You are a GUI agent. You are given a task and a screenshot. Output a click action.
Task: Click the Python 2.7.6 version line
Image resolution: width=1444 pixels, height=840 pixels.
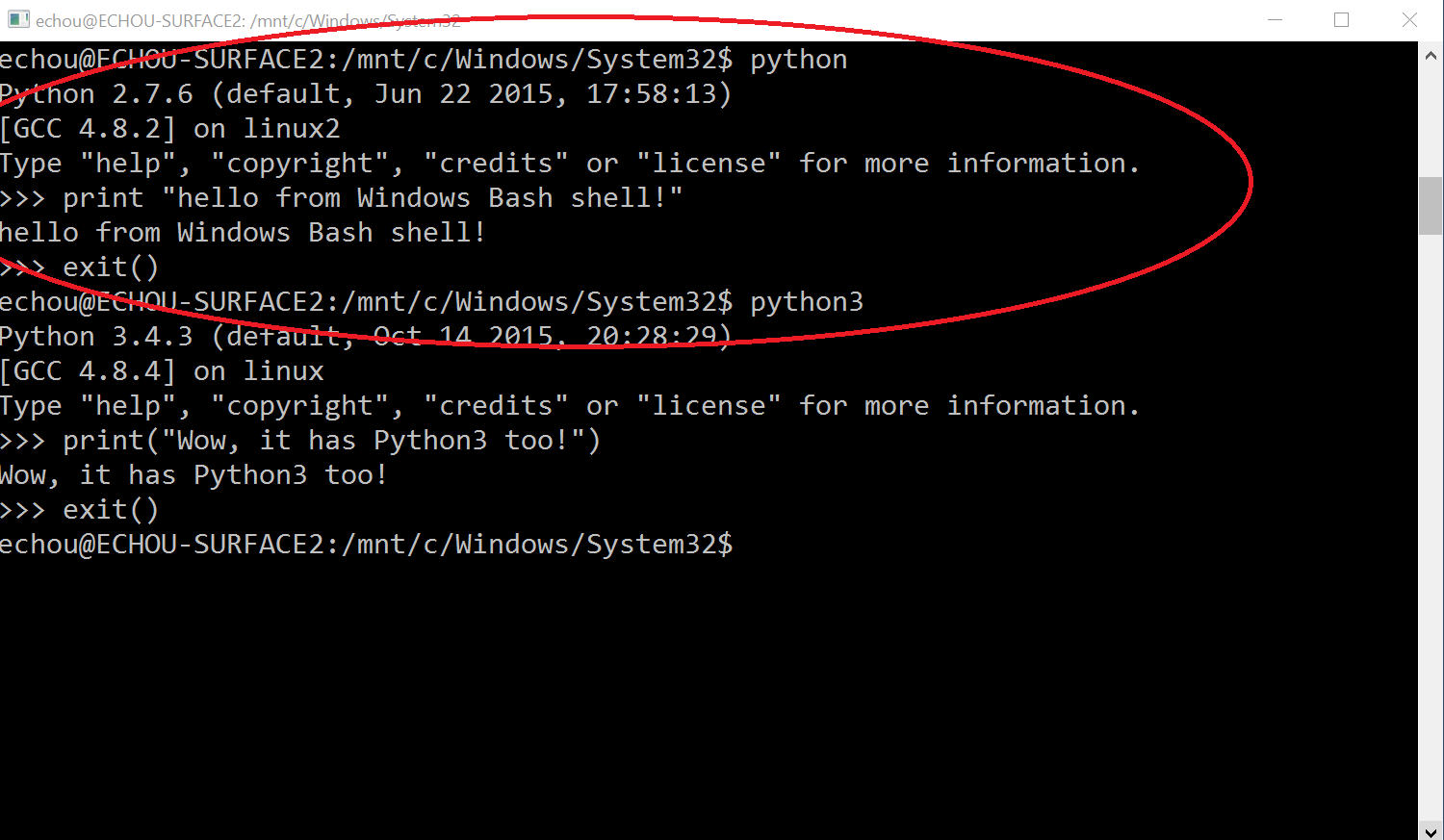click(366, 93)
